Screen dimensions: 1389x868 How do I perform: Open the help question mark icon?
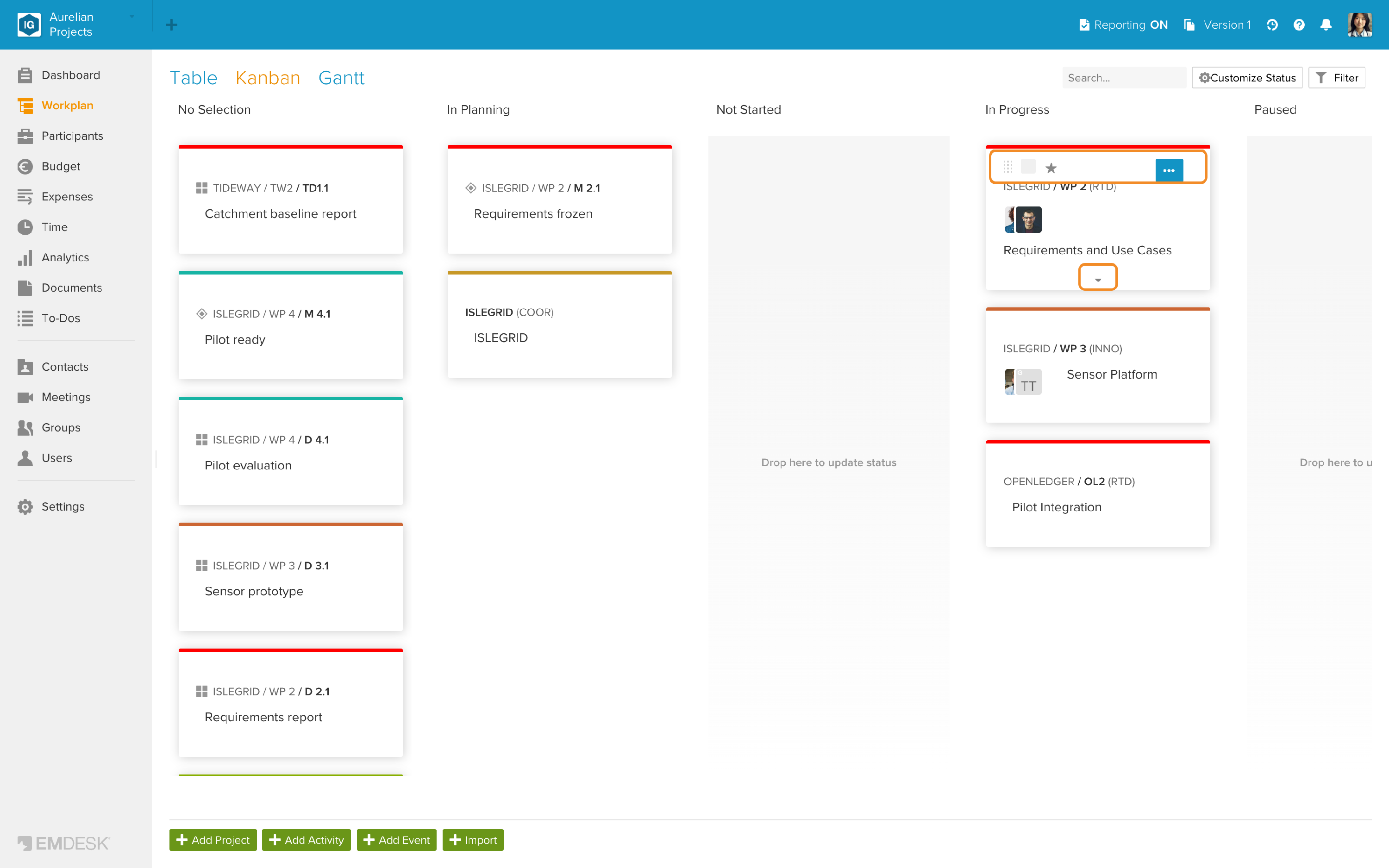(x=1299, y=25)
